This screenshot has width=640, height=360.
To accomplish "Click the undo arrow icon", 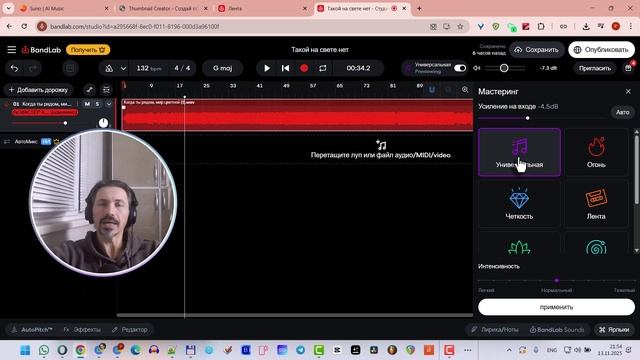I will tap(14, 68).
